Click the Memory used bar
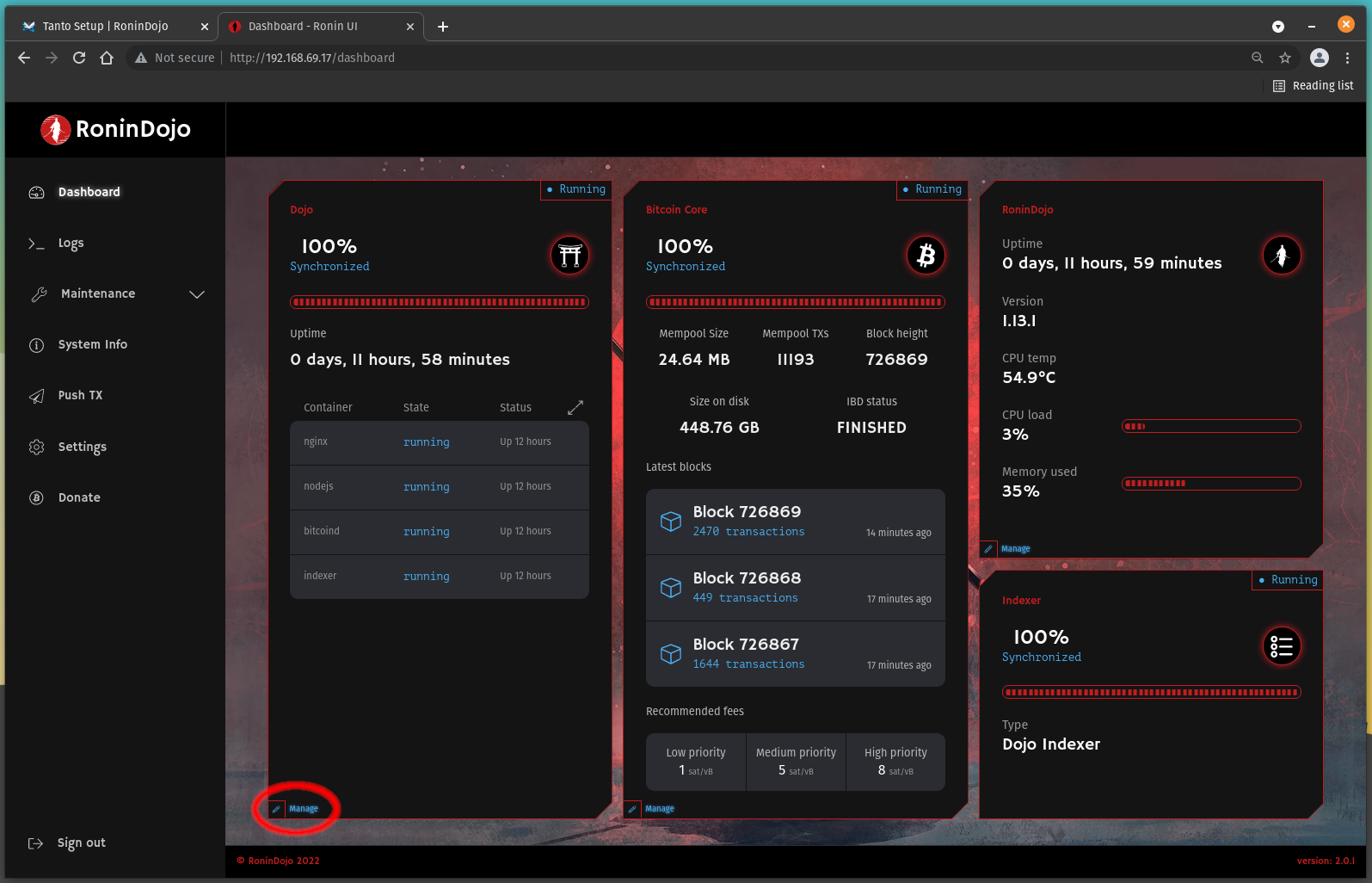Screen dimensions: 1372x883 click(1211, 484)
